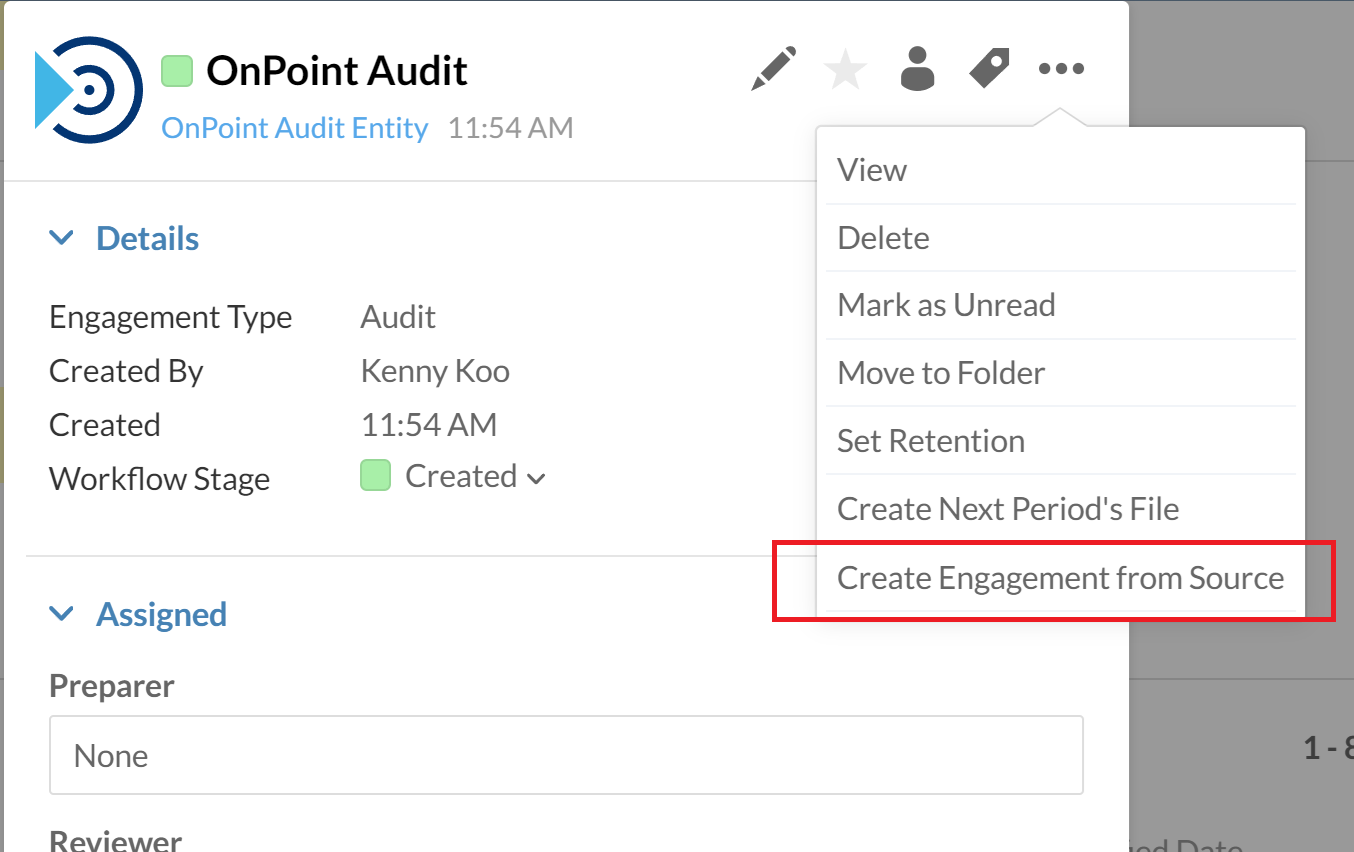
Task: Collapse the Assigned section
Action: 62,614
